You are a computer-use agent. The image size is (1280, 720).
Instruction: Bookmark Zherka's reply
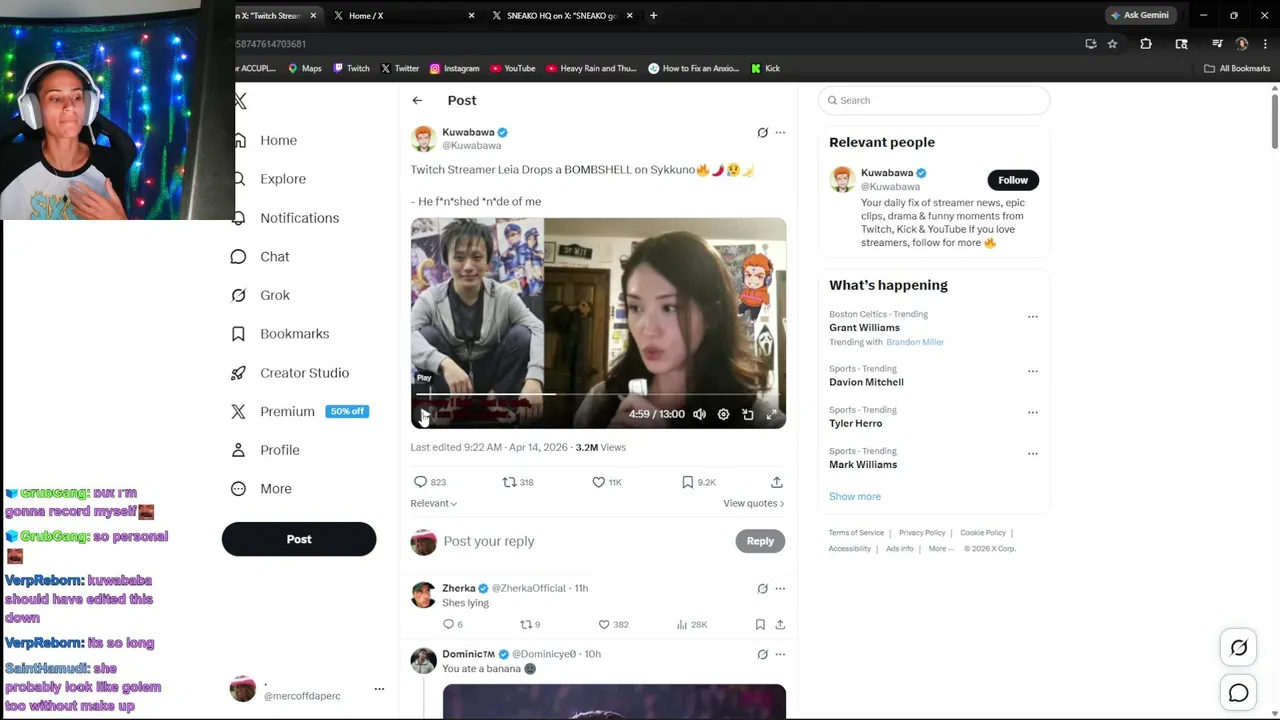click(760, 624)
